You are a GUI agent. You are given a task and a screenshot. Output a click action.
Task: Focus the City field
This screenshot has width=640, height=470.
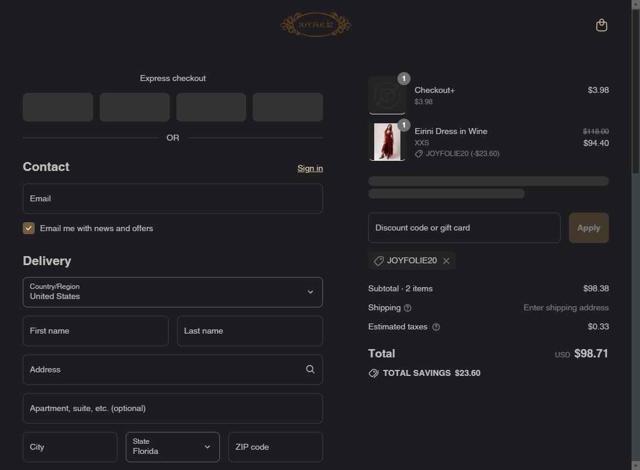point(70,447)
